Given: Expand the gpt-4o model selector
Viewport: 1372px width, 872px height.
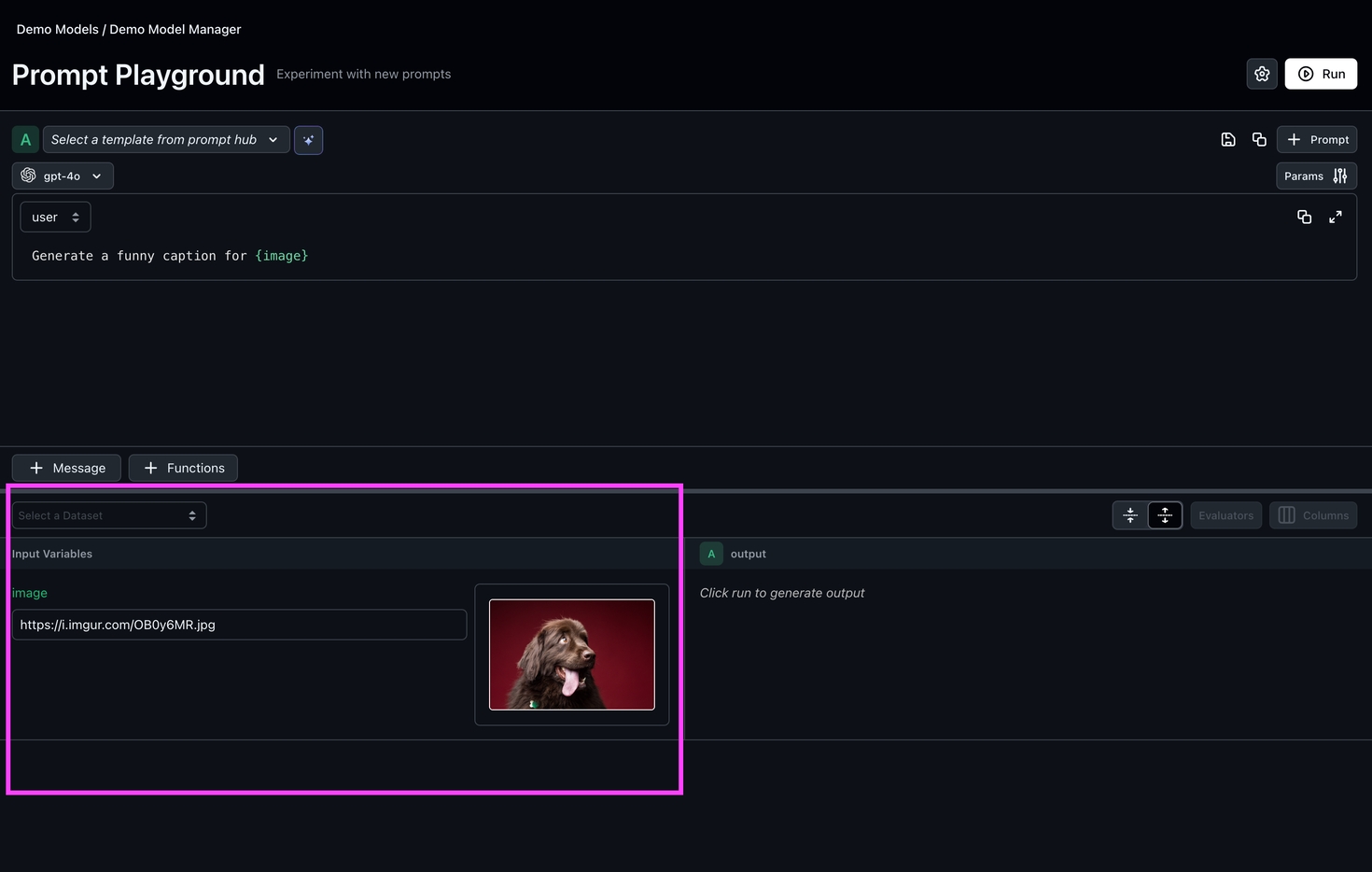Looking at the screenshot, I should pyautogui.click(x=63, y=176).
